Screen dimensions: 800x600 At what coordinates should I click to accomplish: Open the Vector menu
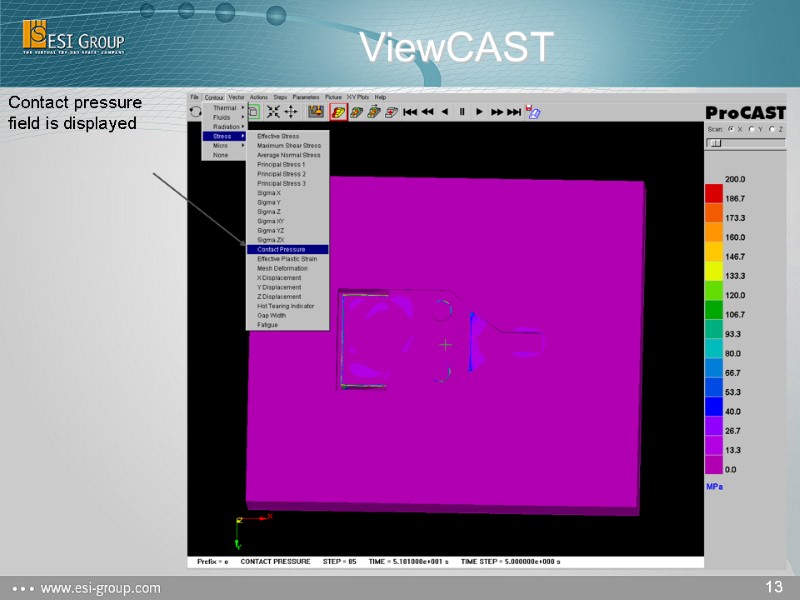pos(236,97)
